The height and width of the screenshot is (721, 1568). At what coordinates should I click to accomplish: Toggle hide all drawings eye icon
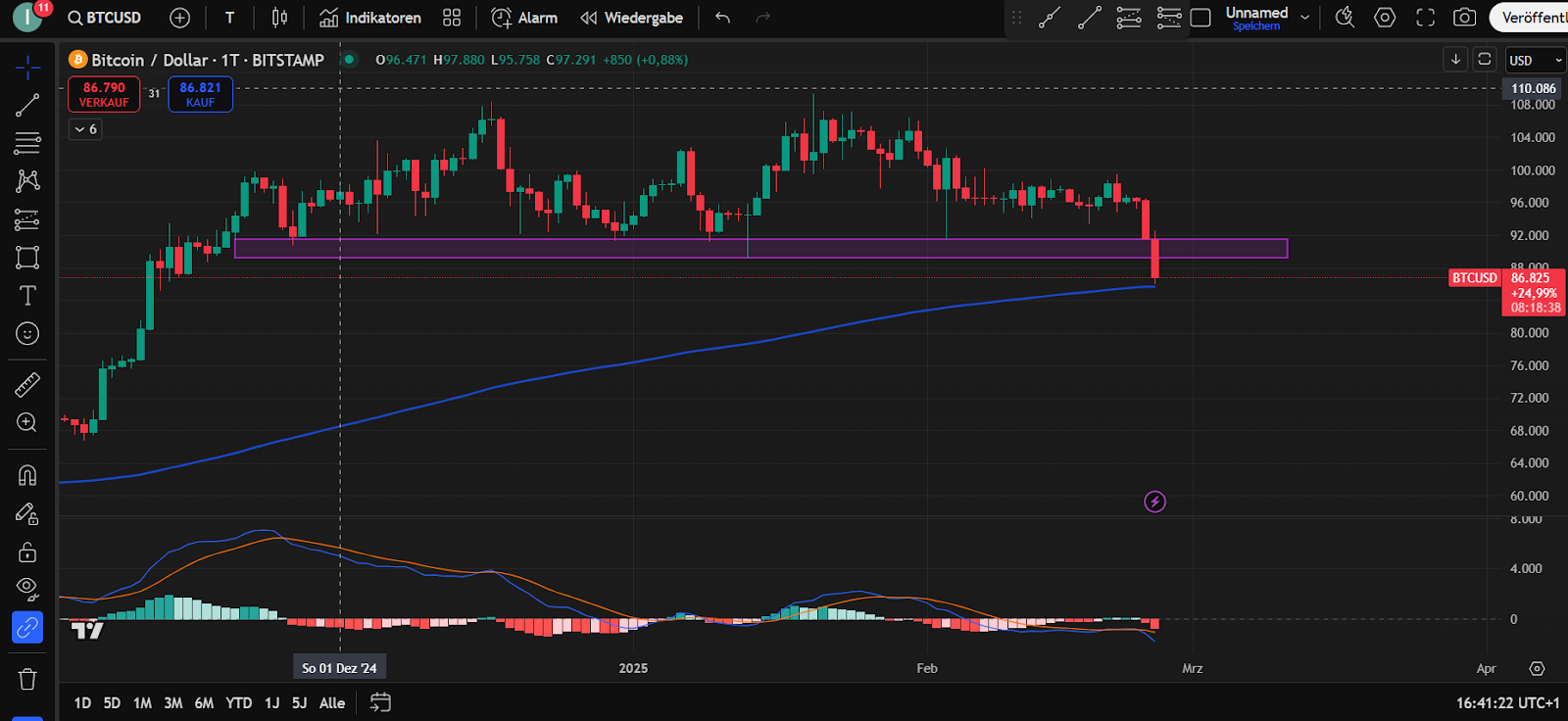coord(27,590)
